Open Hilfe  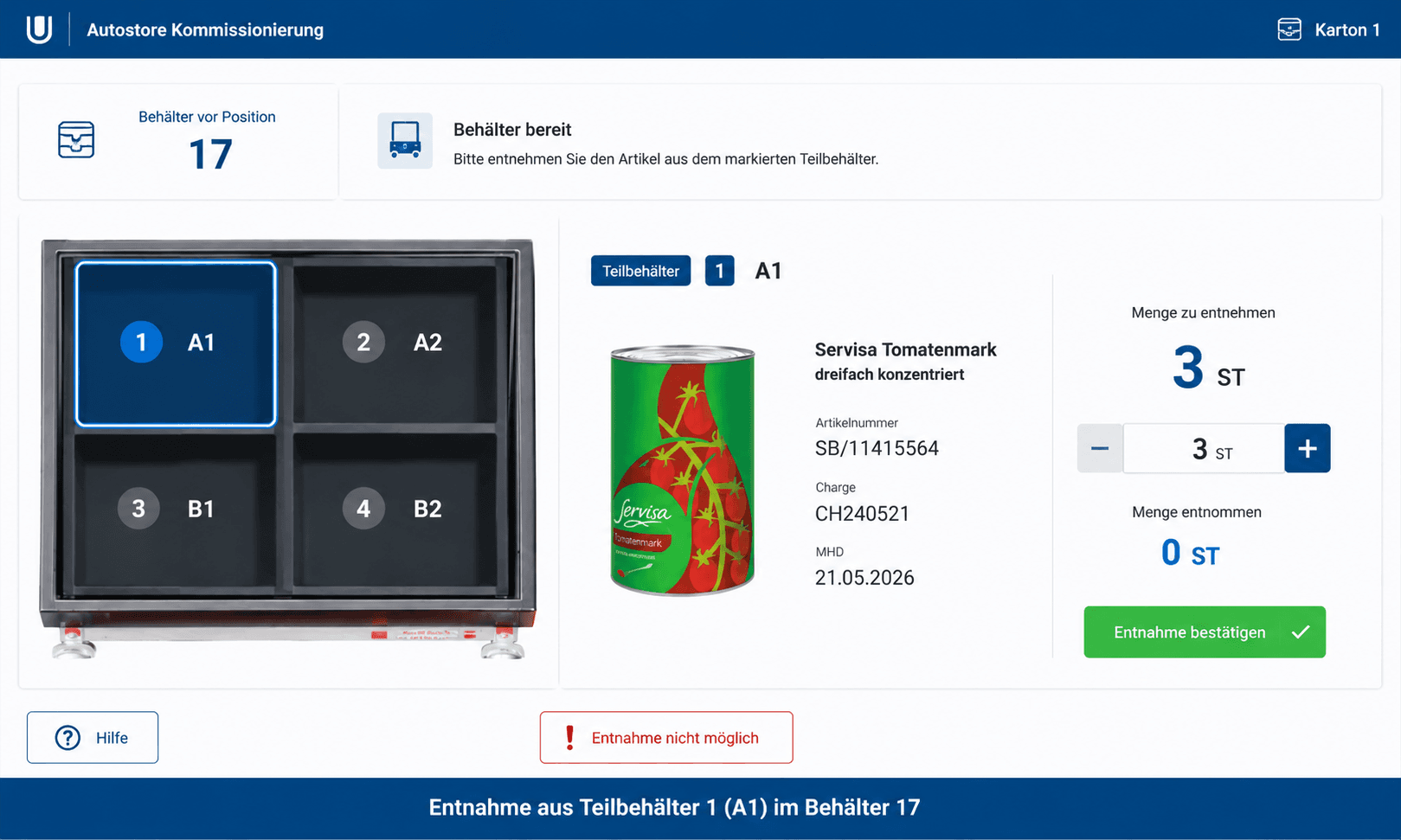(x=93, y=738)
